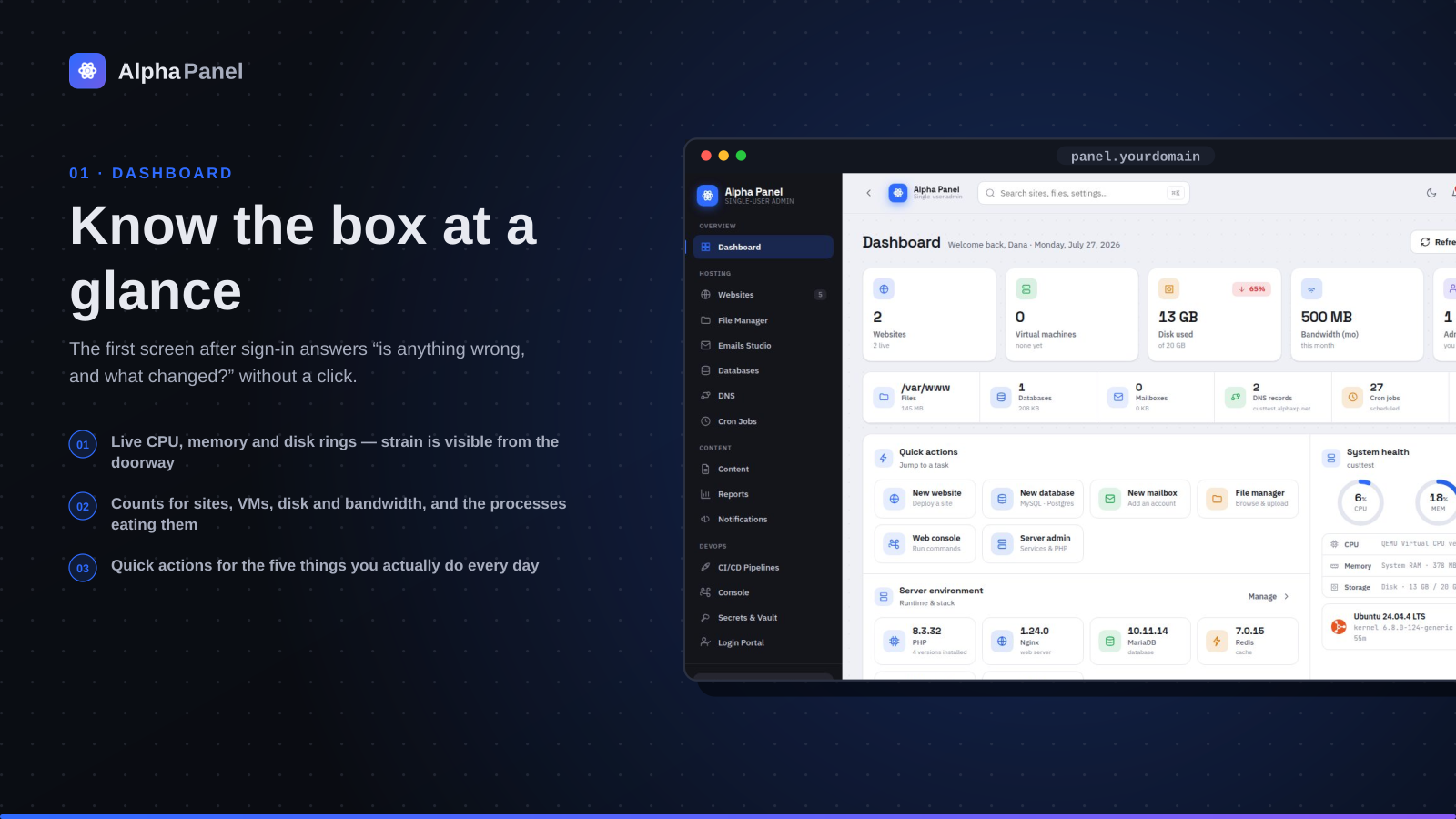The width and height of the screenshot is (1456, 819).
Task: Click the CPU 6% usage ring
Action: [x=1360, y=502]
